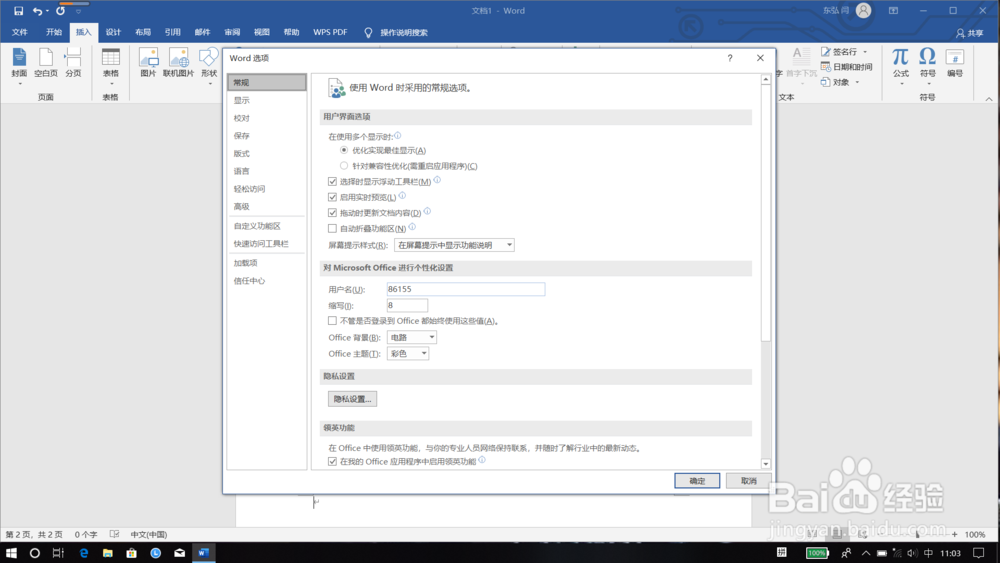Switch to the WPS PDF tab
Screen dimensions: 1000x563
[330, 33]
